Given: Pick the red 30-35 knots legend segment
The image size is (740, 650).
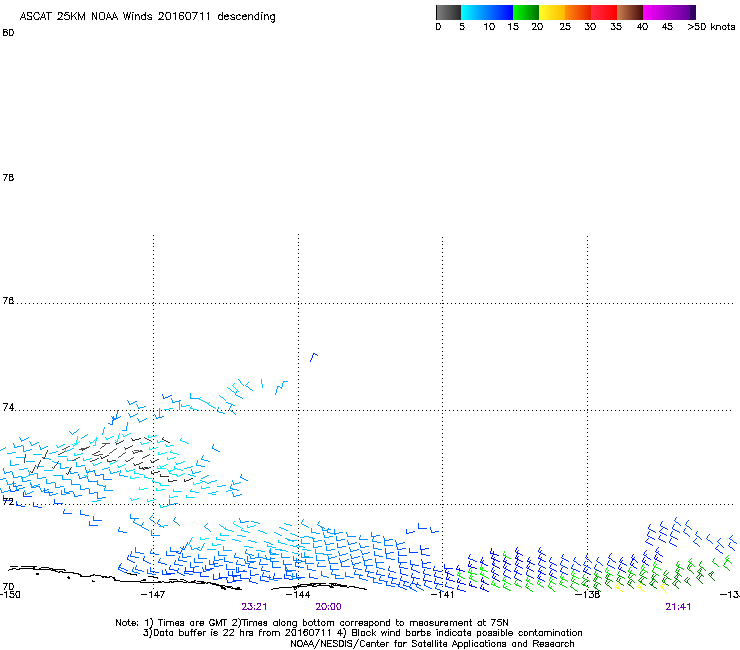Looking at the screenshot, I should tap(604, 12).
